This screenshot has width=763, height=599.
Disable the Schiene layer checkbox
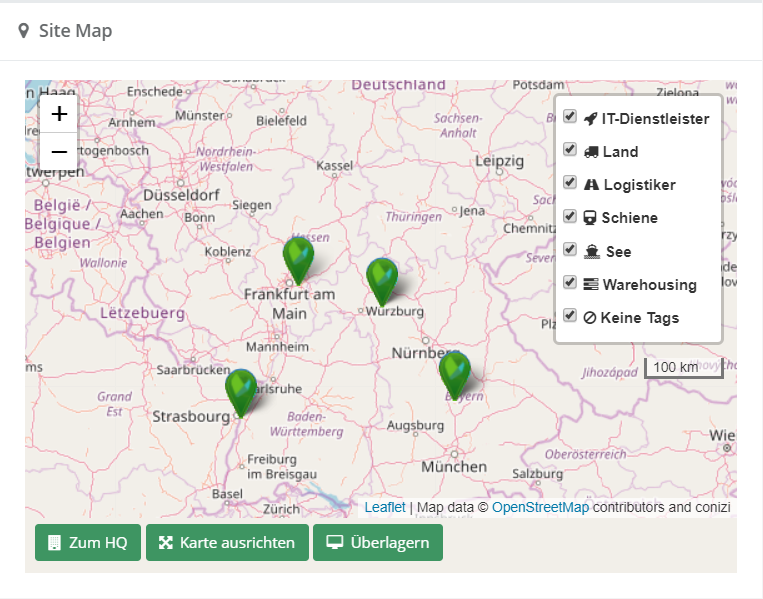[x=570, y=215]
